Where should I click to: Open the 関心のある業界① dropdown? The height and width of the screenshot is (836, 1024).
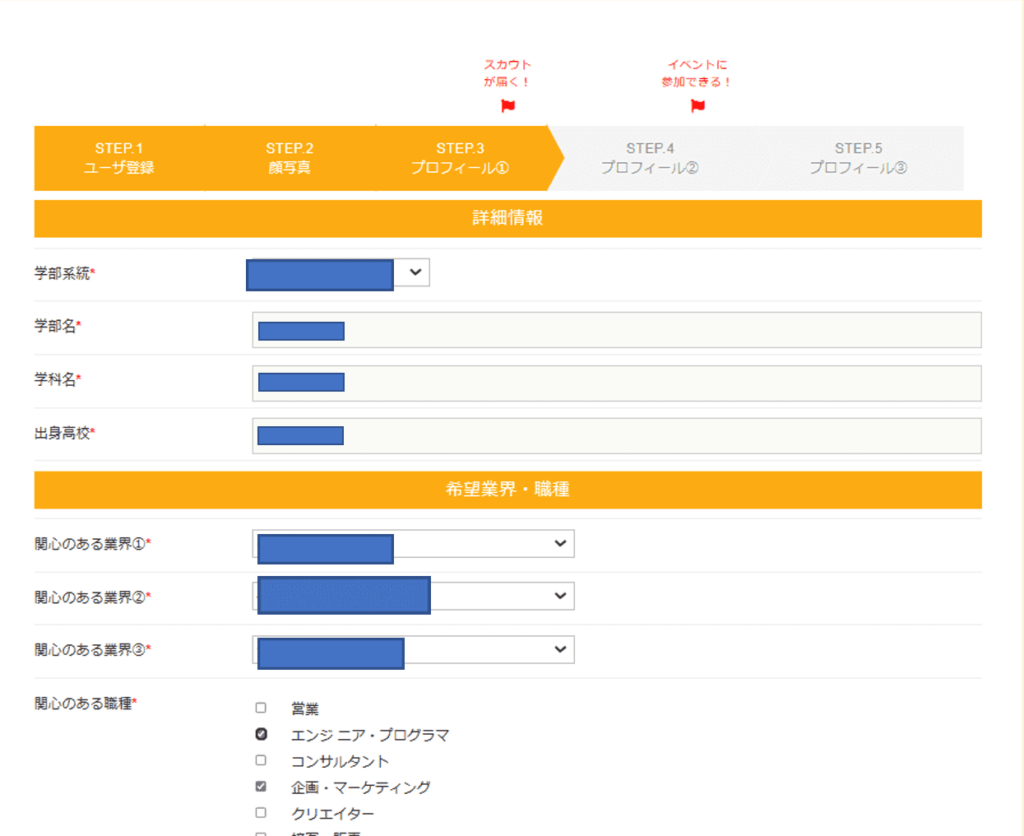coord(558,543)
